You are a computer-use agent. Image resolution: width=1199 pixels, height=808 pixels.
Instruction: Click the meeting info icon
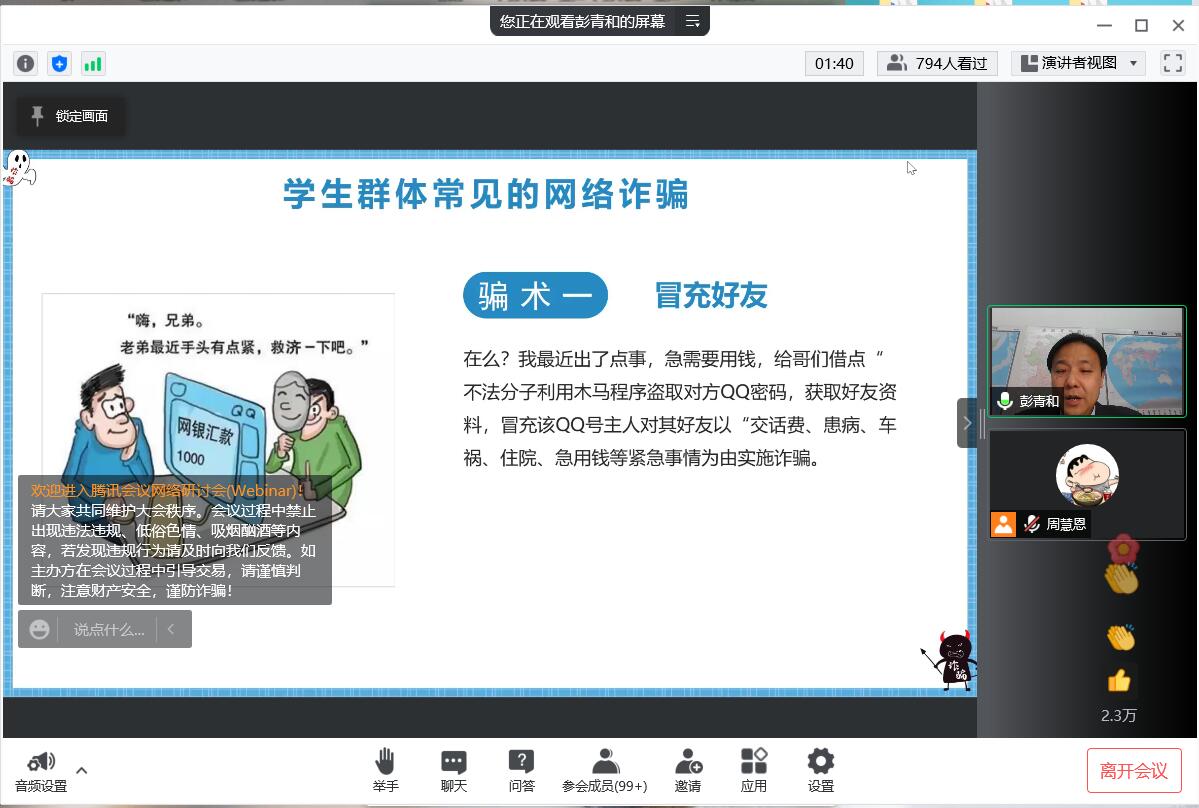click(x=25, y=64)
